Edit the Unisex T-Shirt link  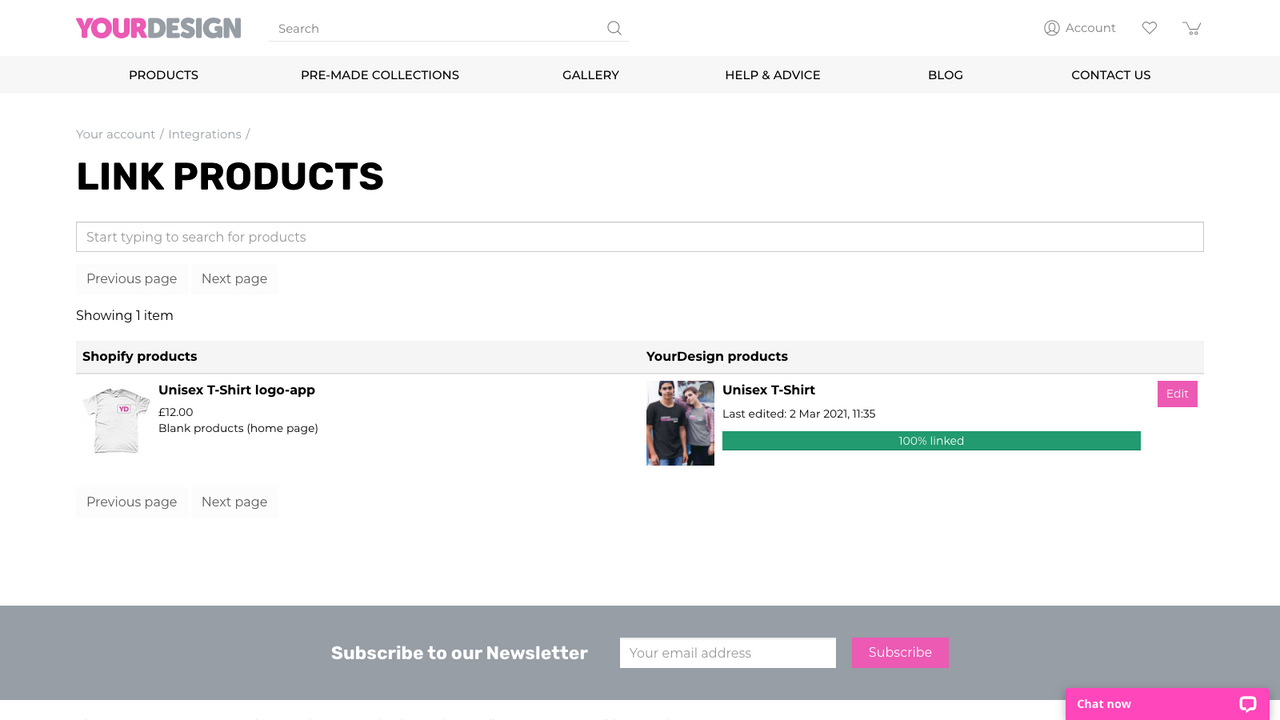(1177, 394)
